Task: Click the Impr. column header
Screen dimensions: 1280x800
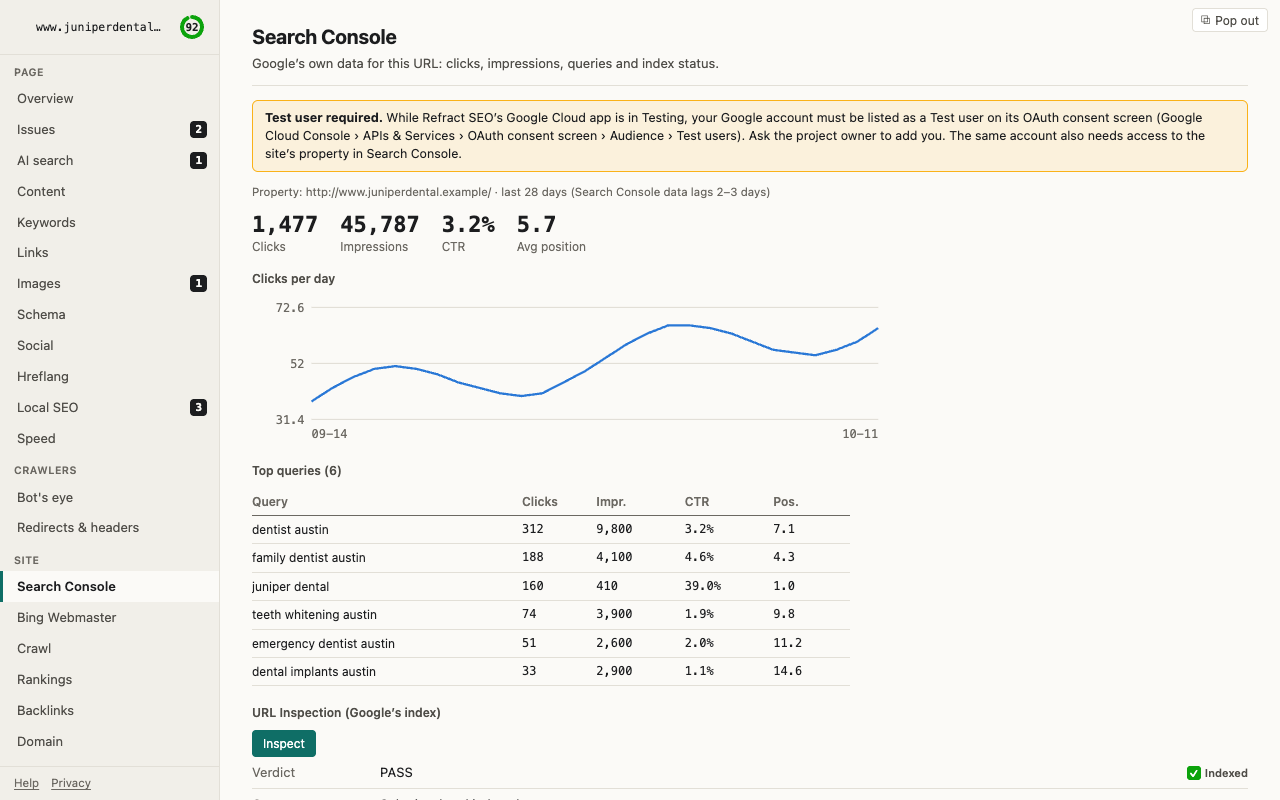Action: click(x=611, y=501)
